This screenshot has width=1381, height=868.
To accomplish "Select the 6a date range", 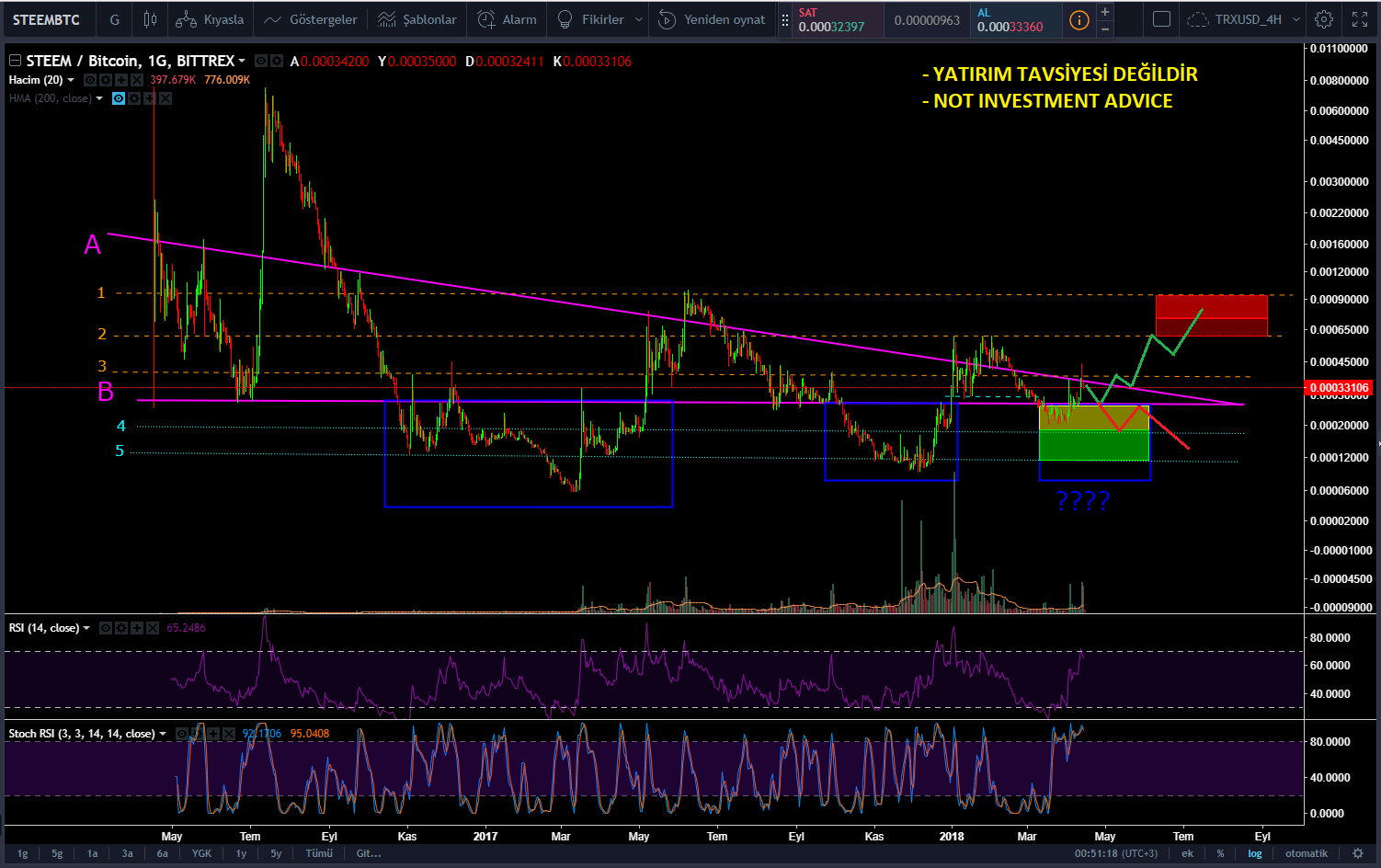I will (x=162, y=853).
